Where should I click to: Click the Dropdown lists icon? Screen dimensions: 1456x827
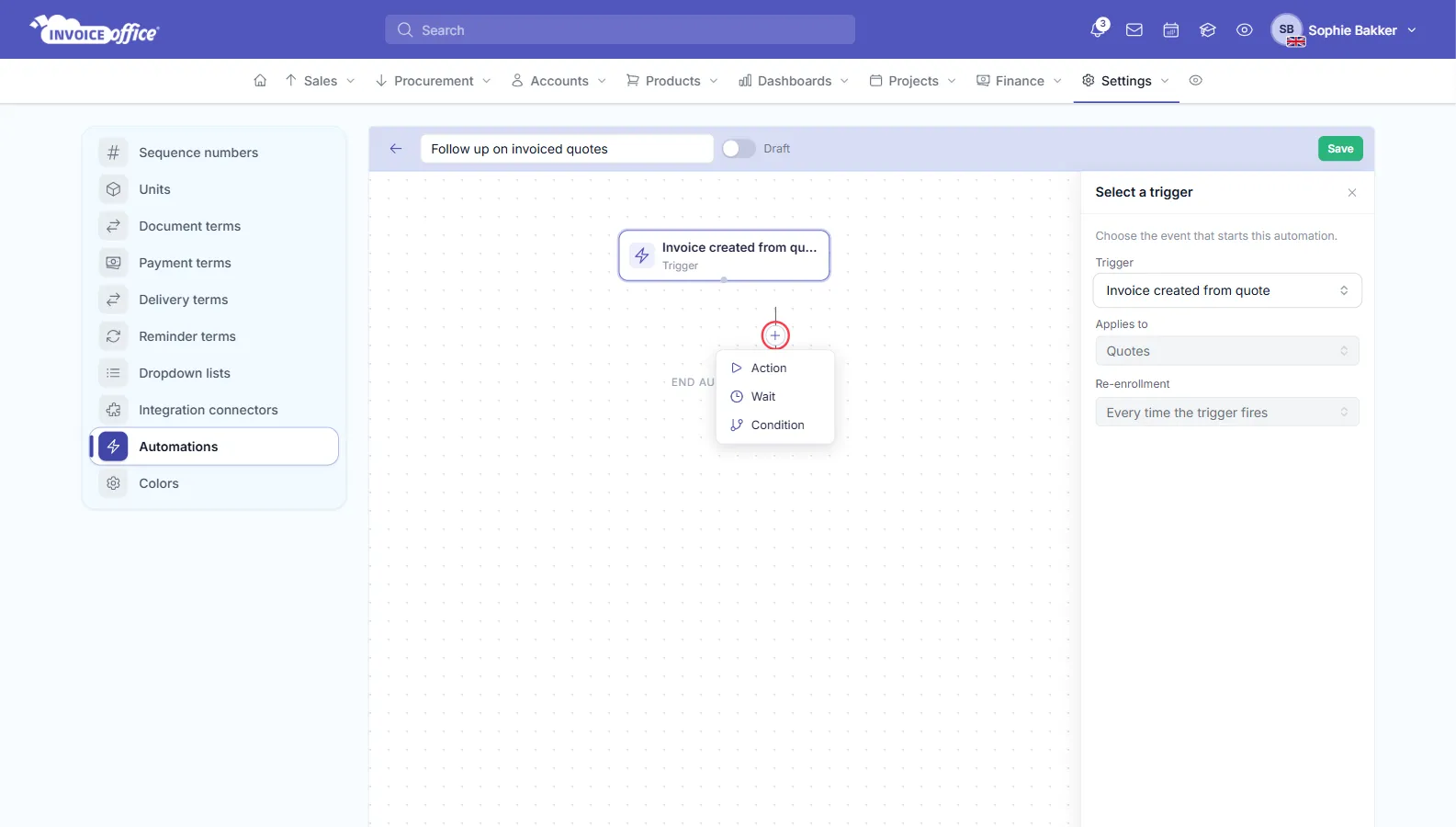point(113,373)
